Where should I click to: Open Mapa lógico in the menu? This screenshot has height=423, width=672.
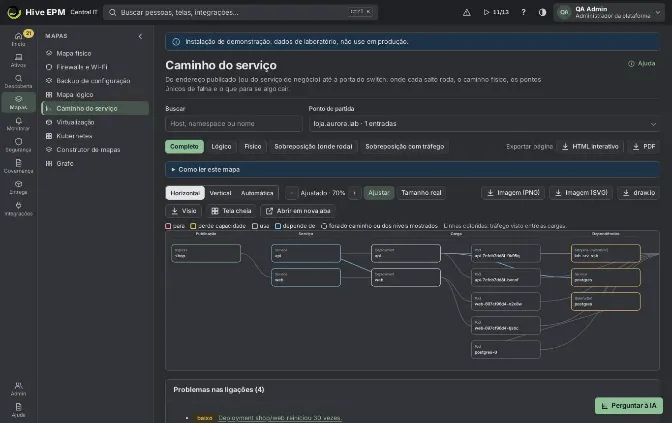point(95,94)
